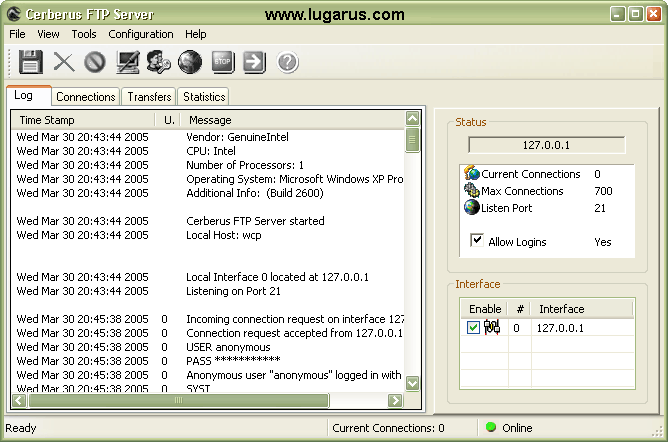Viewport: 668px width, 442px height.
Task: Click the Max Connections gears icon
Action: (472, 190)
